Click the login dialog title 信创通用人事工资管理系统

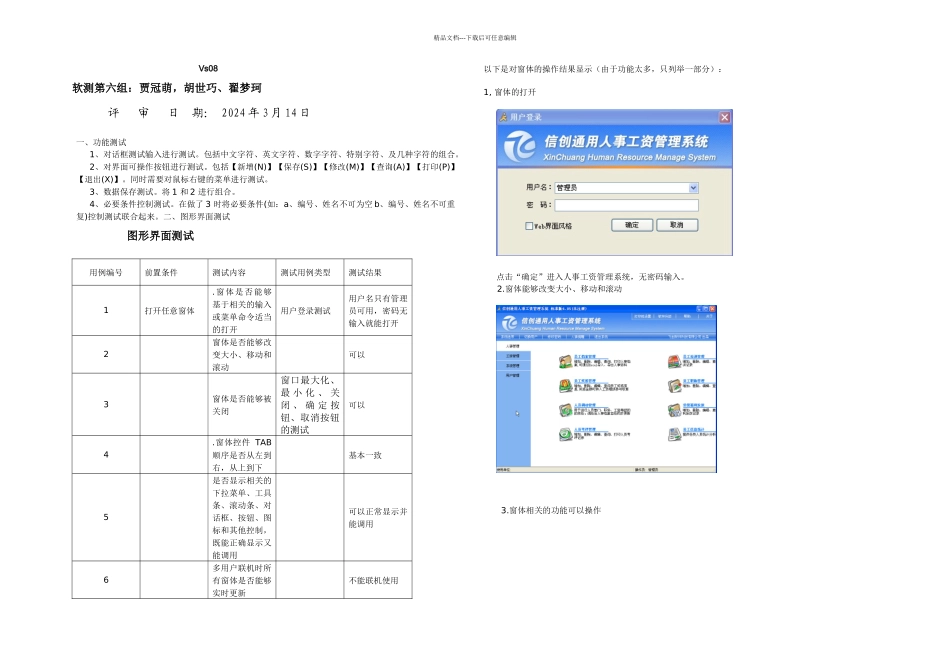coord(626,142)
